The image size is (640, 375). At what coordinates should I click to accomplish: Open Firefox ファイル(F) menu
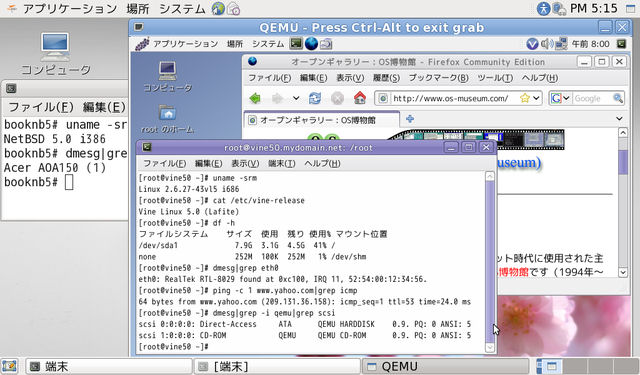[x=269, y=78]
